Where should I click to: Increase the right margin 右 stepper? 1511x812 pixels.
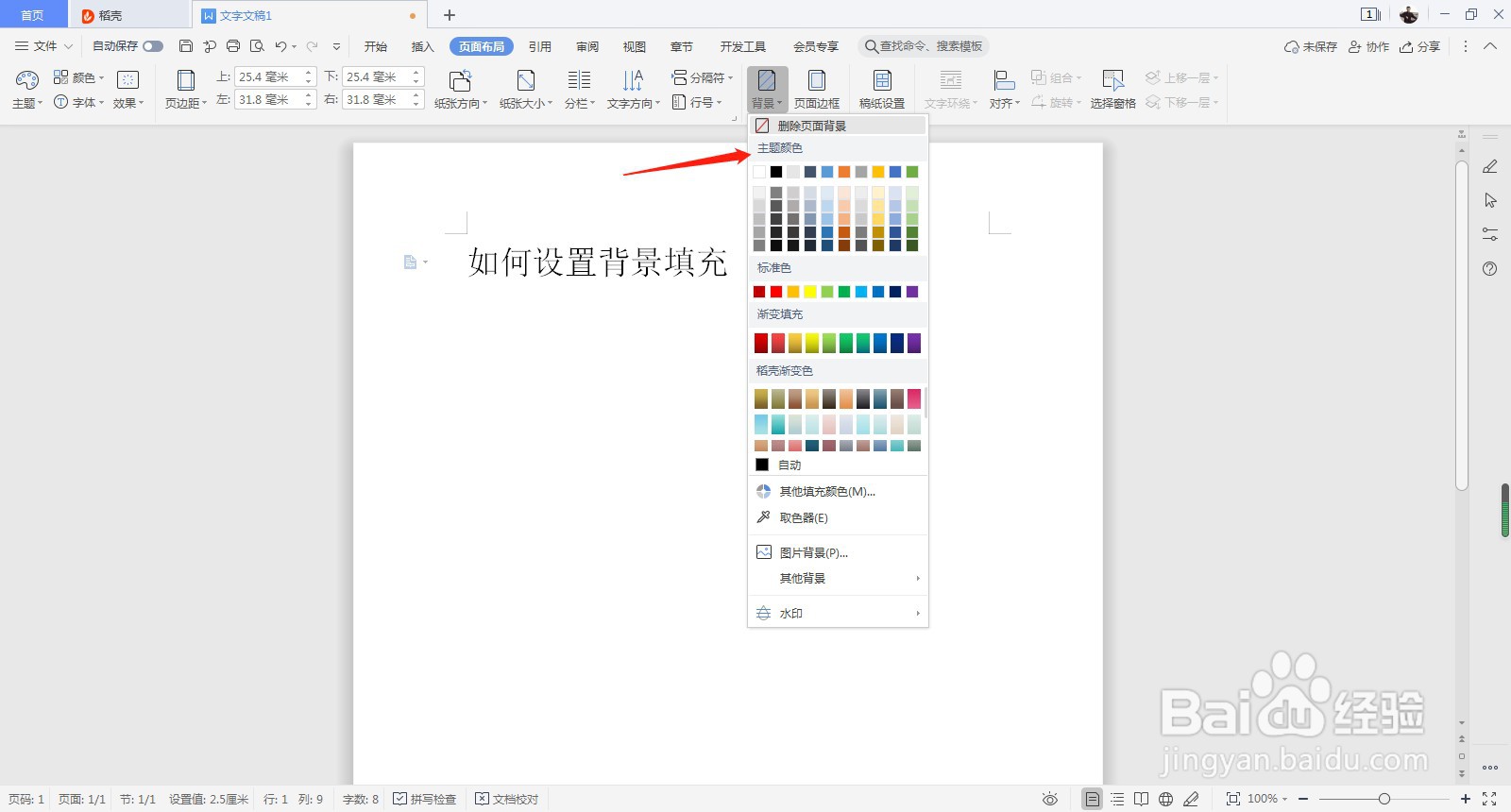(416, 94)
